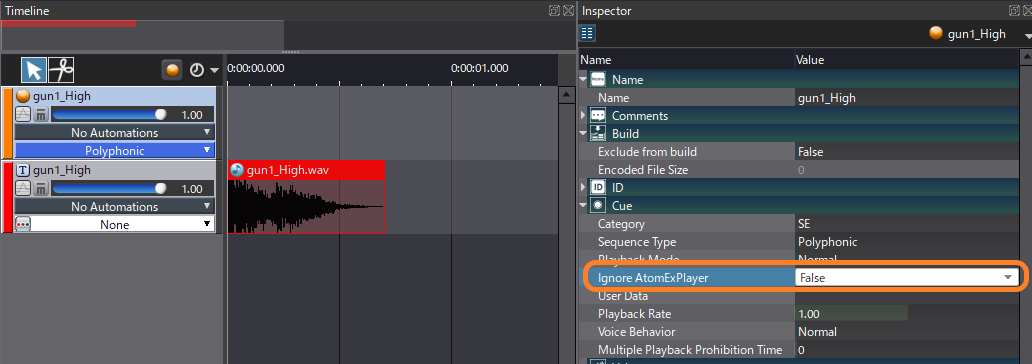Click the red dots icon beside None
1032x364 pixels.
point(23,224)
